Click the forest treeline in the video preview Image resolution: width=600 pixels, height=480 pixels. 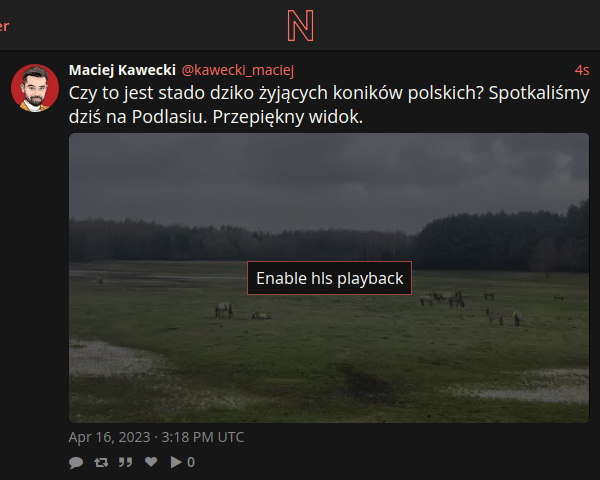(329, 241)
